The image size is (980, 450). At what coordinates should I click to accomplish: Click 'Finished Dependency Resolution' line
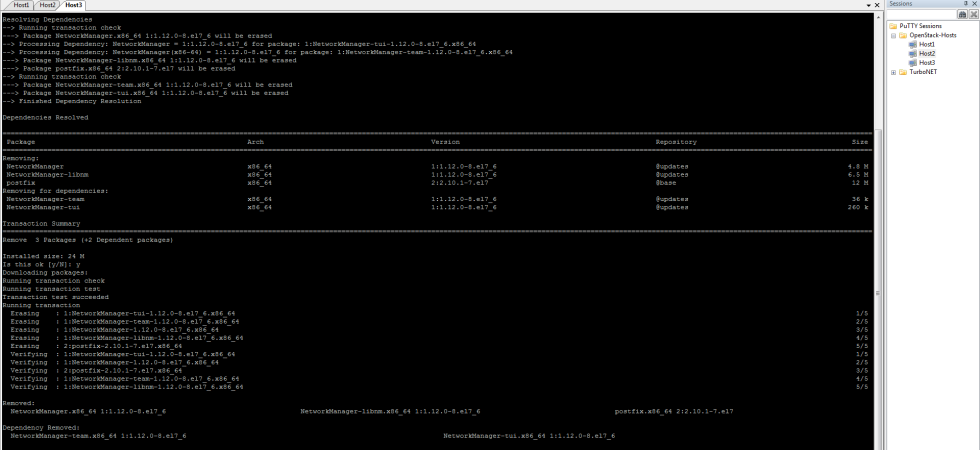tap(72, 101)
